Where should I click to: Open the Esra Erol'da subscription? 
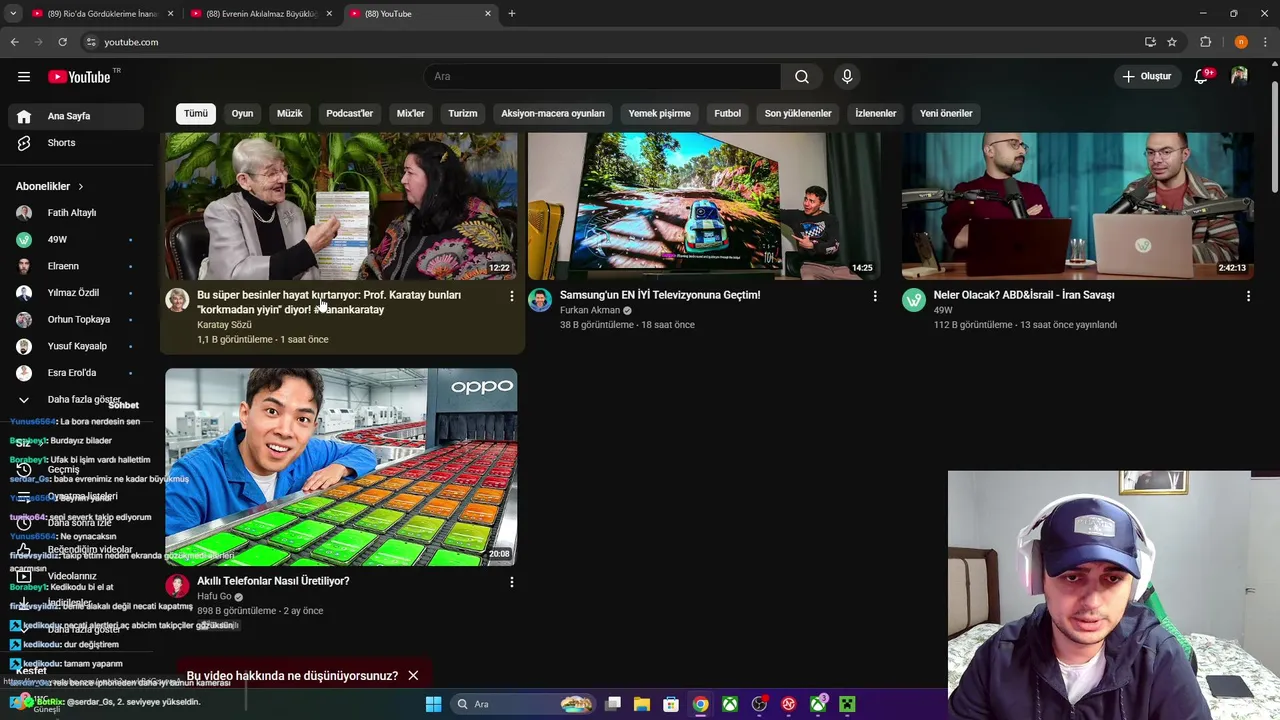tap(76, 373)
